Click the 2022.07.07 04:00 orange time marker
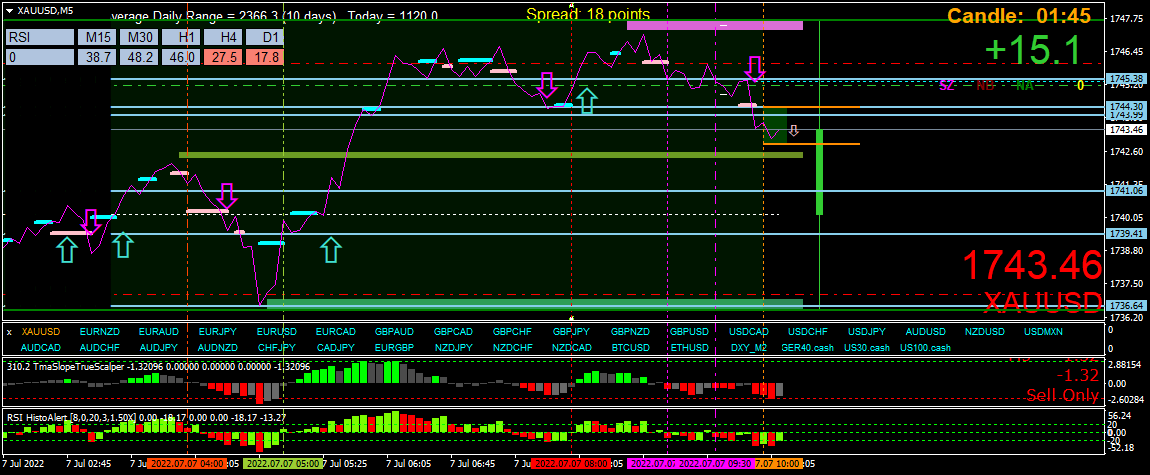 coord(186,464)
